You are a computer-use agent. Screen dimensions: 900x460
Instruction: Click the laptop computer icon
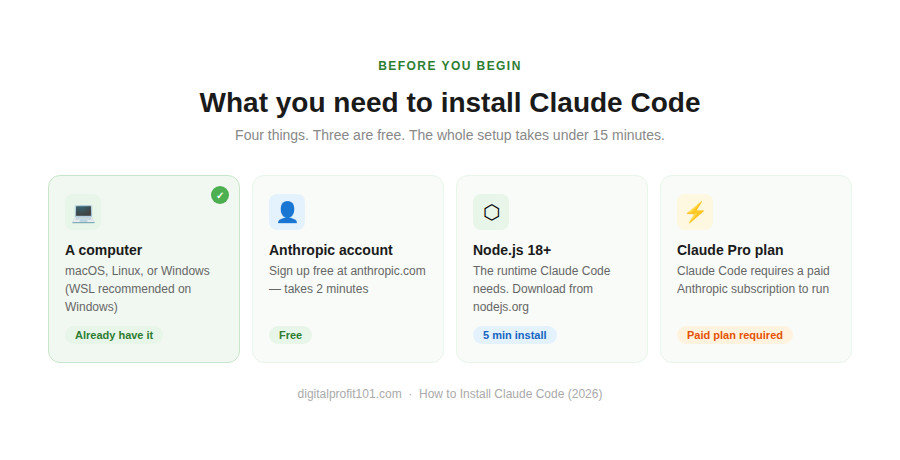[83, 212]
